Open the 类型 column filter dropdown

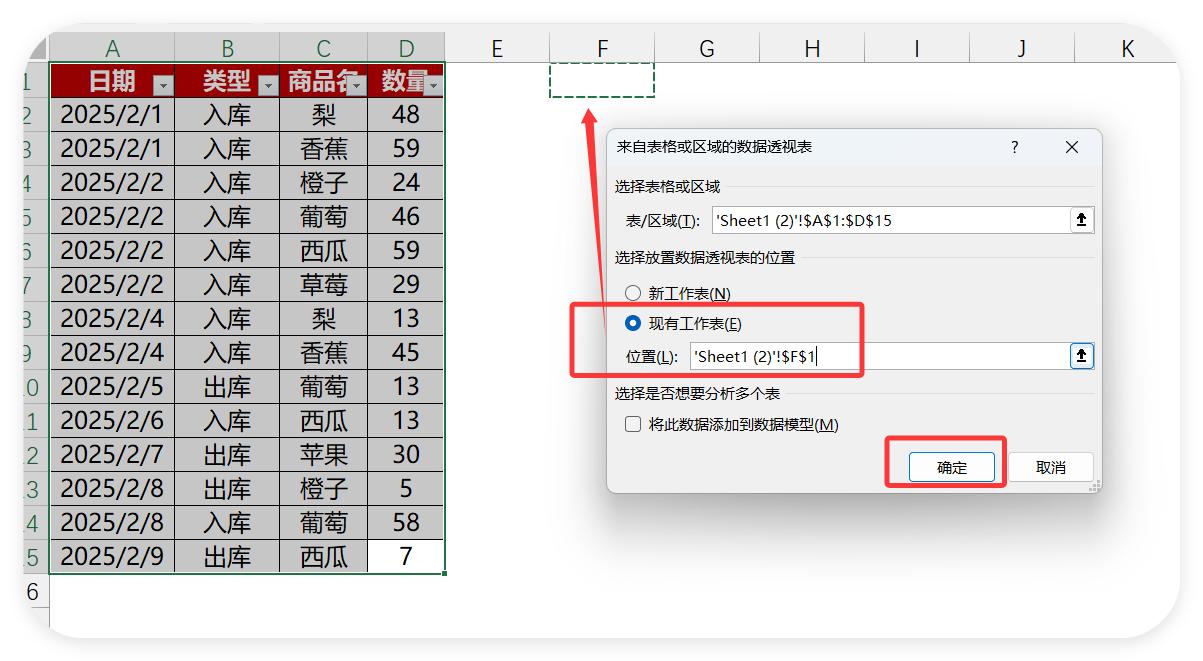[x=268, y=85]
